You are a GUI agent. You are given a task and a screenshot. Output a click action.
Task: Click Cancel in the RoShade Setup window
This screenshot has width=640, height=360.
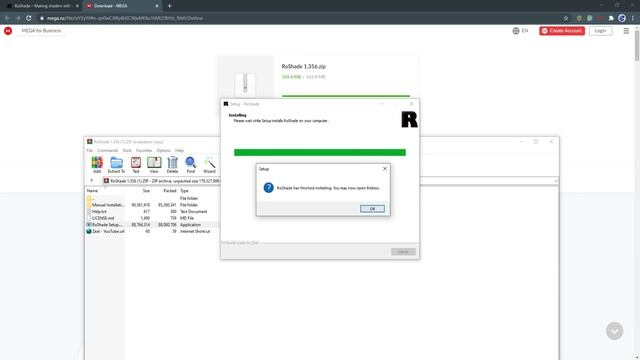coord(403,251)
